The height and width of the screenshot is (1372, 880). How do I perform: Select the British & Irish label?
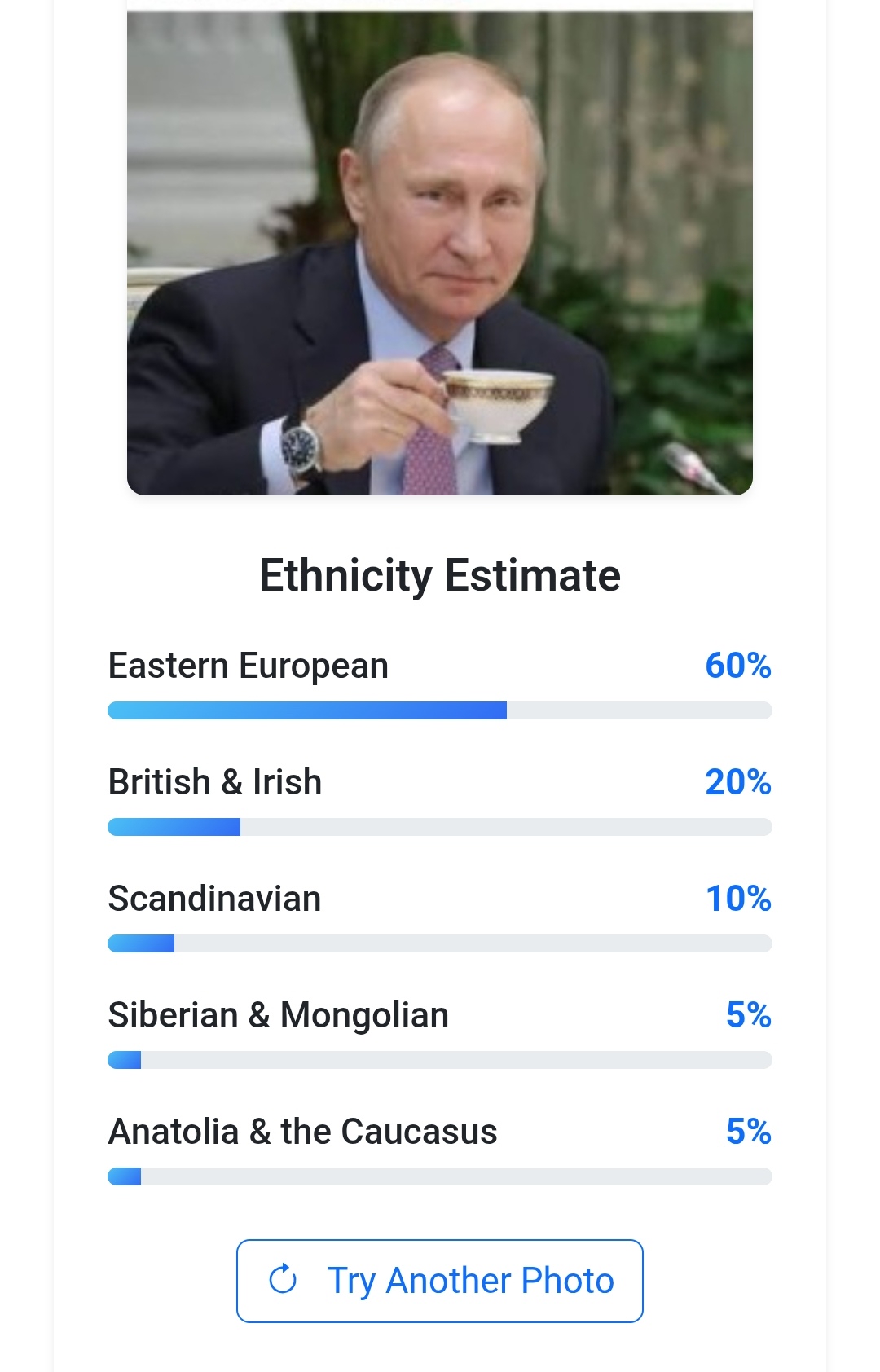coord(215,782)
